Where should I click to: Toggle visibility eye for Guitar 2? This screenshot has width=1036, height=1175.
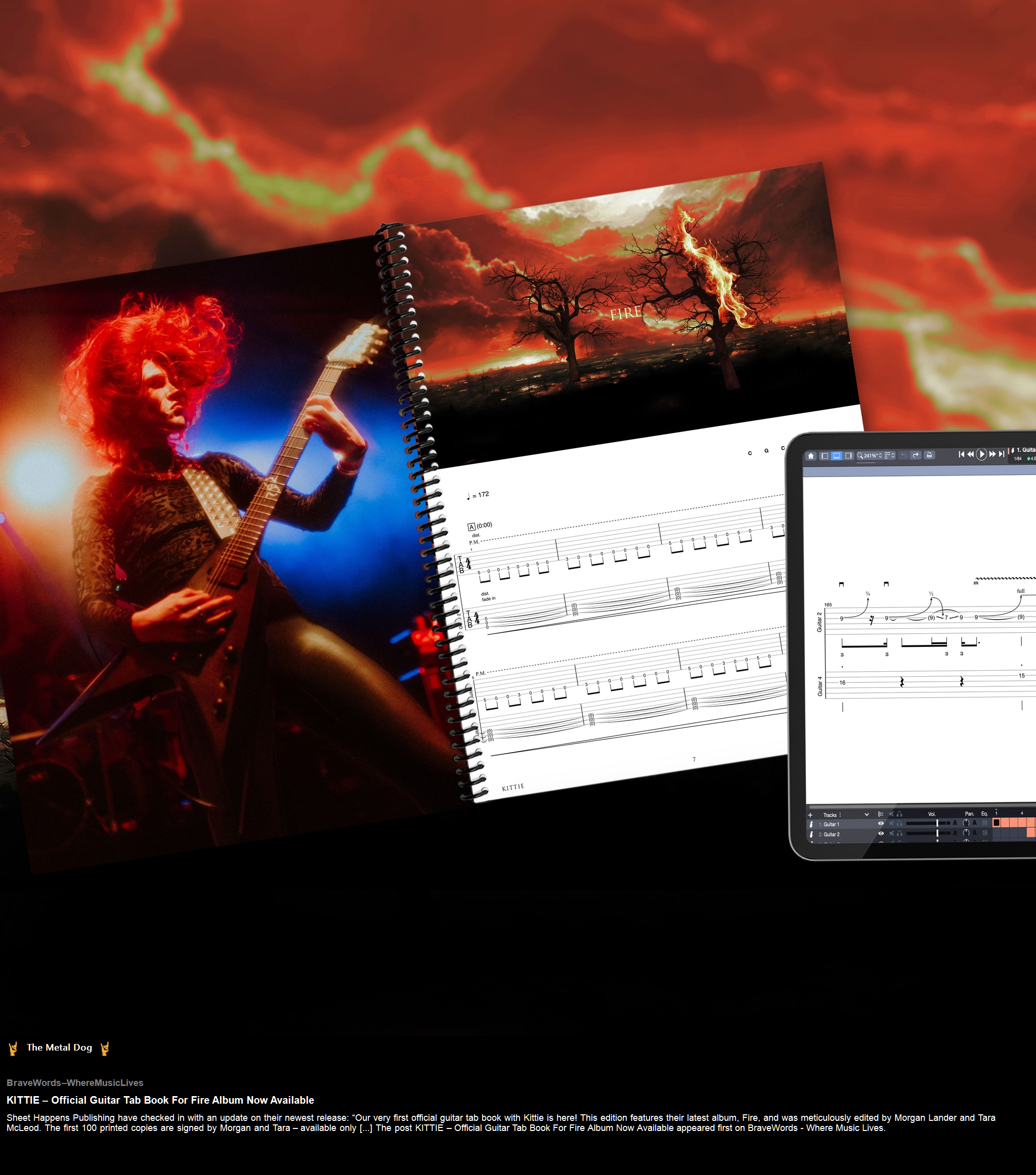[881, 834]
